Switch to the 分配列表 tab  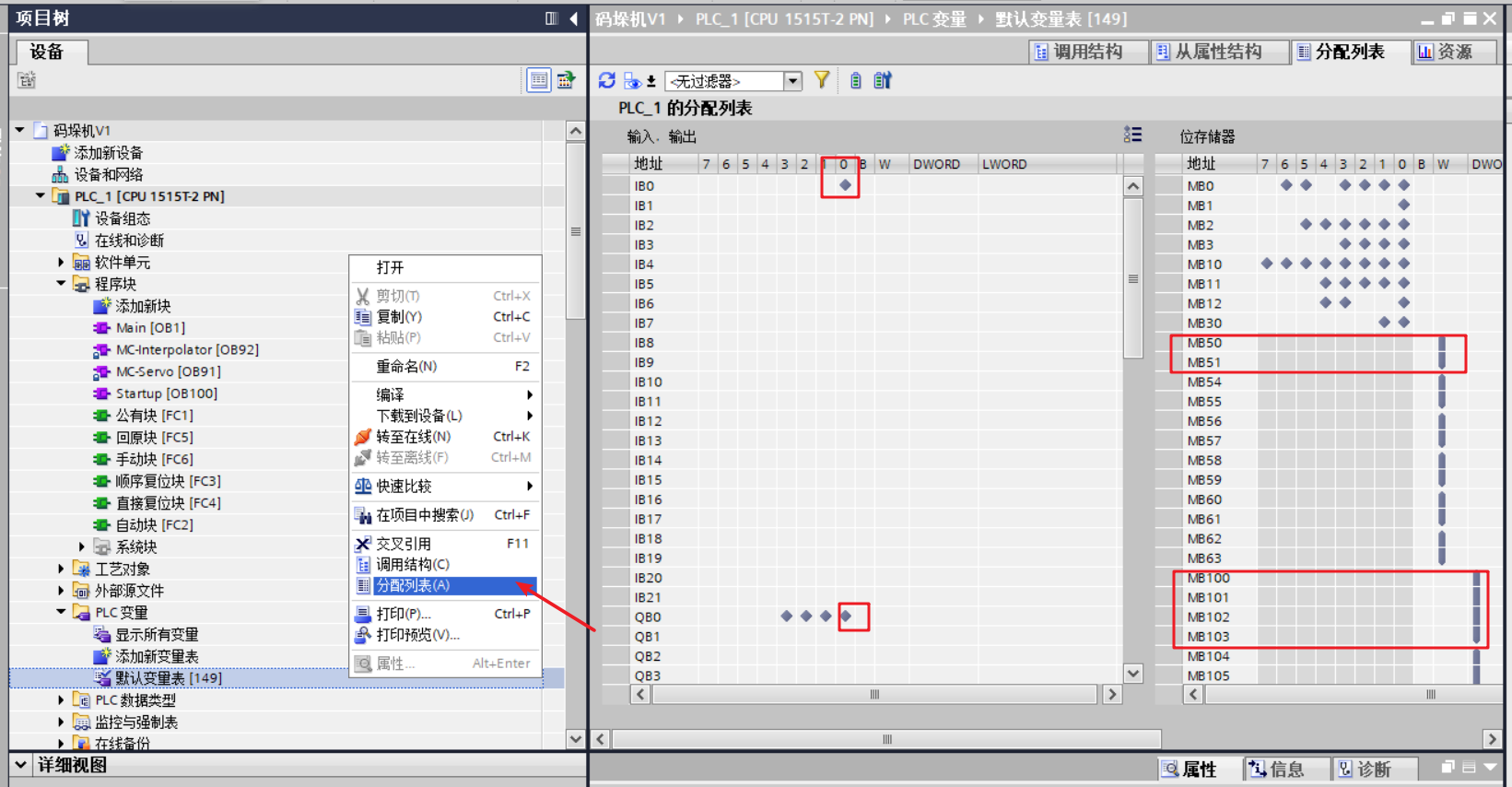pos(1349,52)
